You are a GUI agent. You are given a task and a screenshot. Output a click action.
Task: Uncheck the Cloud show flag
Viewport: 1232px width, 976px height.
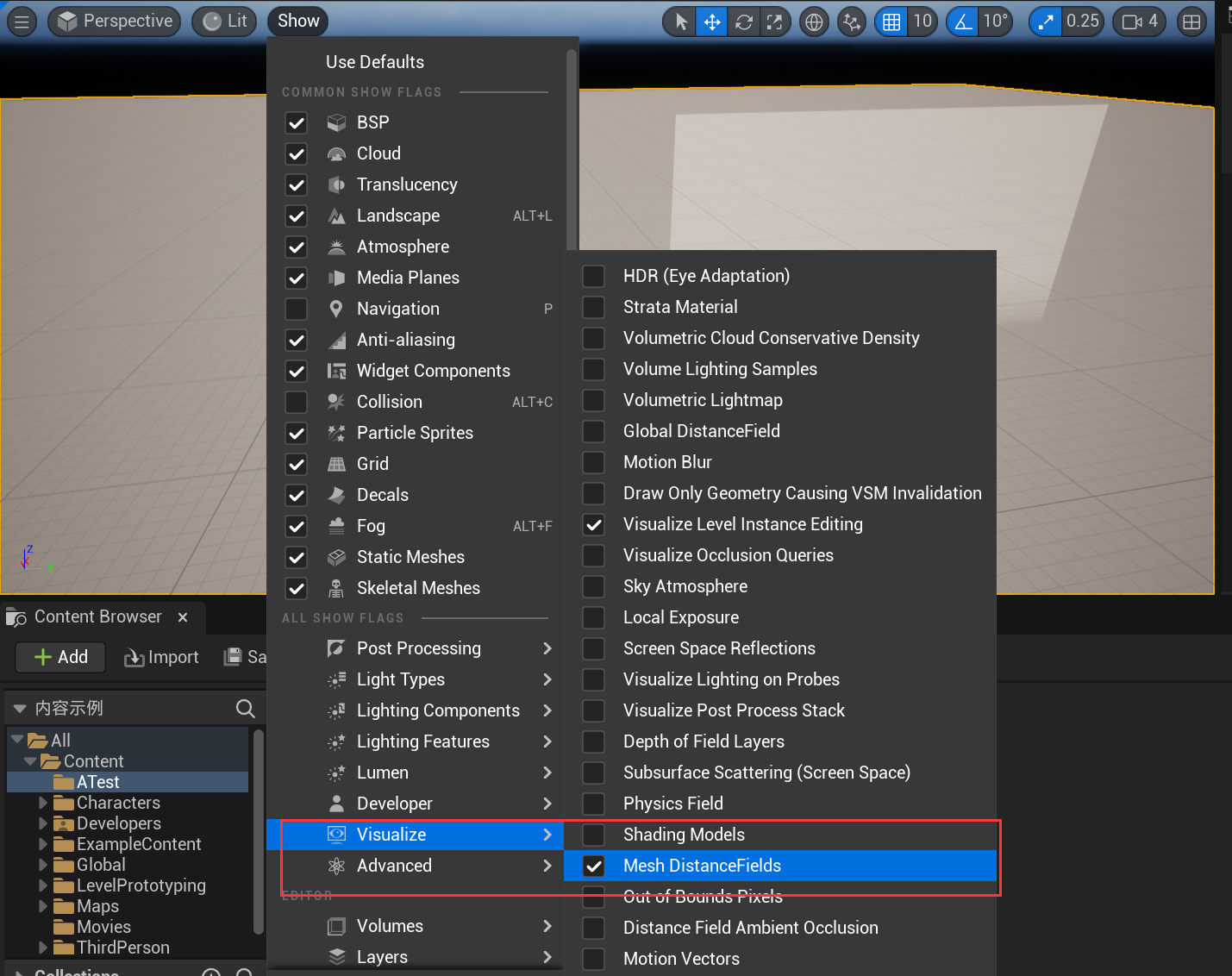pos(297,153)
